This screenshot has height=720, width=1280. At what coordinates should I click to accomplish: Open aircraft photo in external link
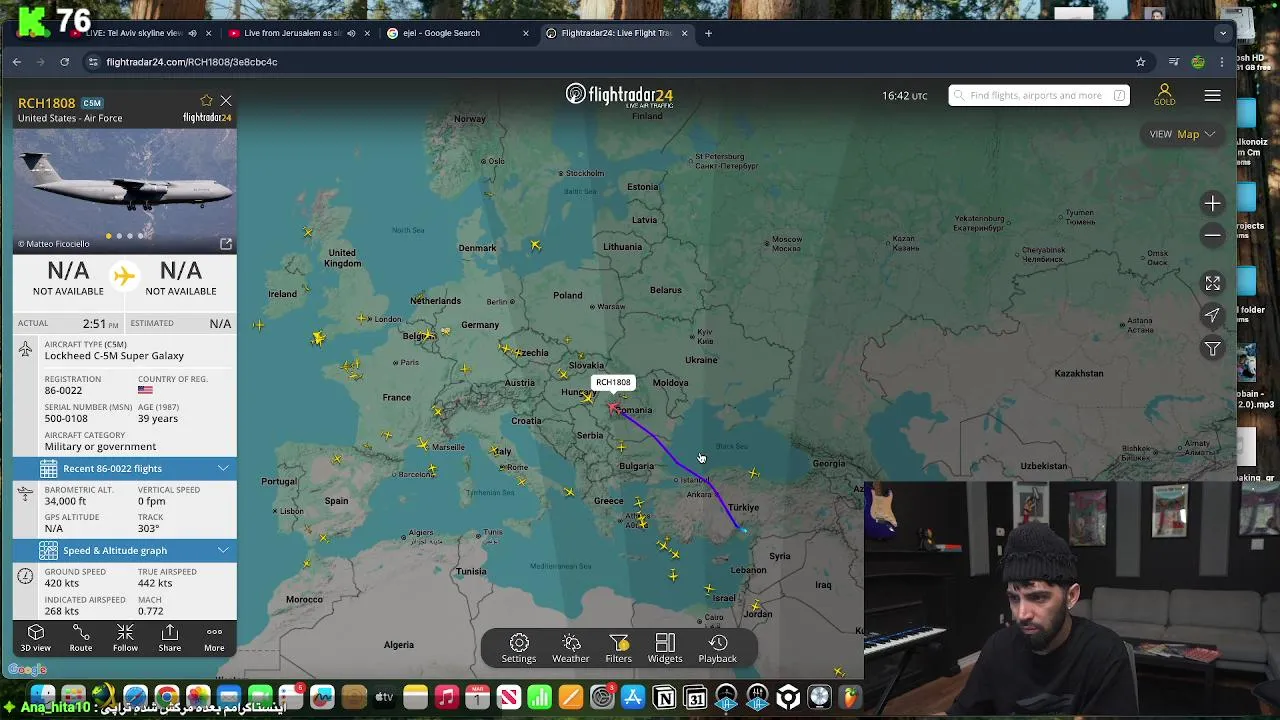(x=226, y=244)
